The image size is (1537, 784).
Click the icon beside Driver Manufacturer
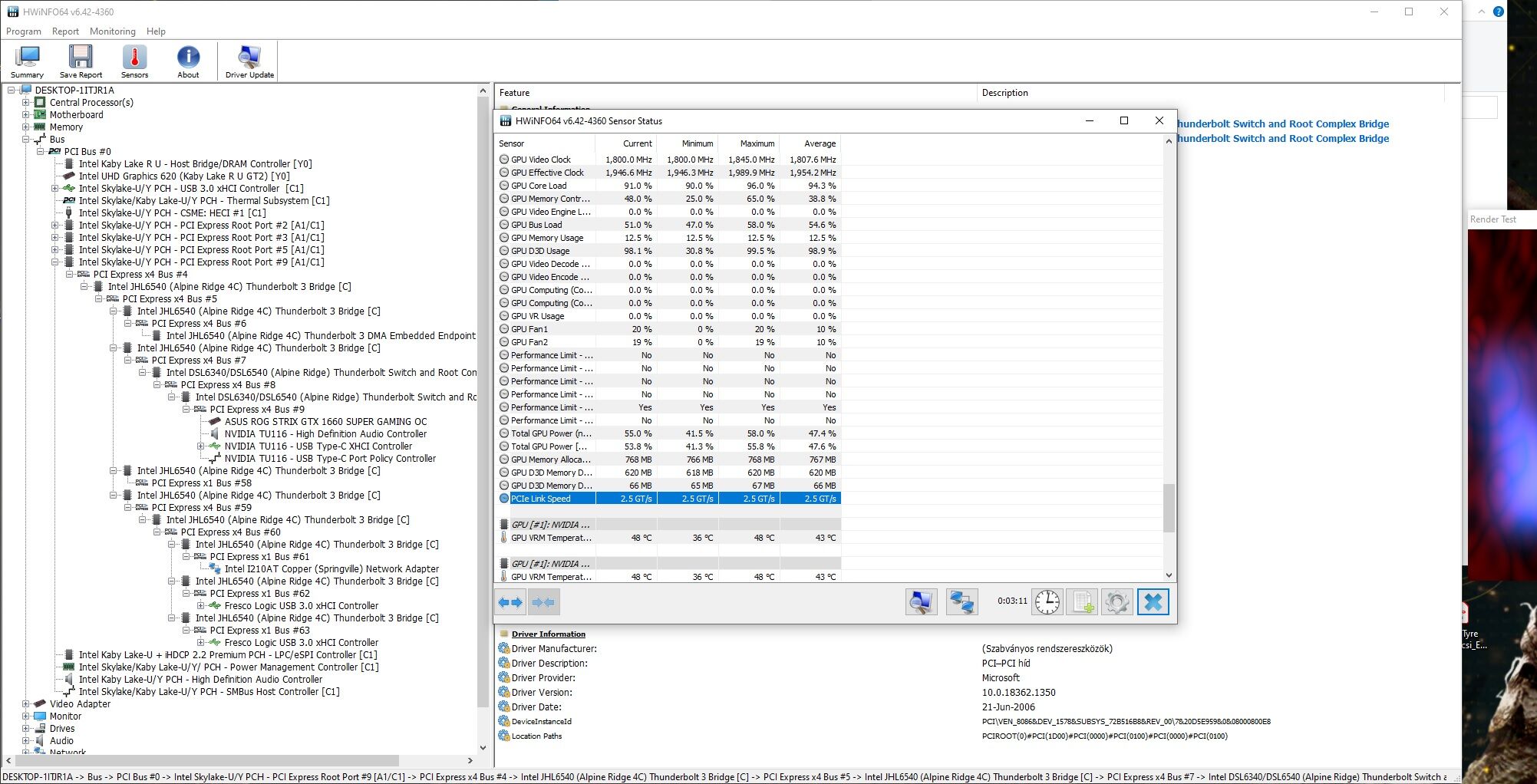[x=504, y=648]
